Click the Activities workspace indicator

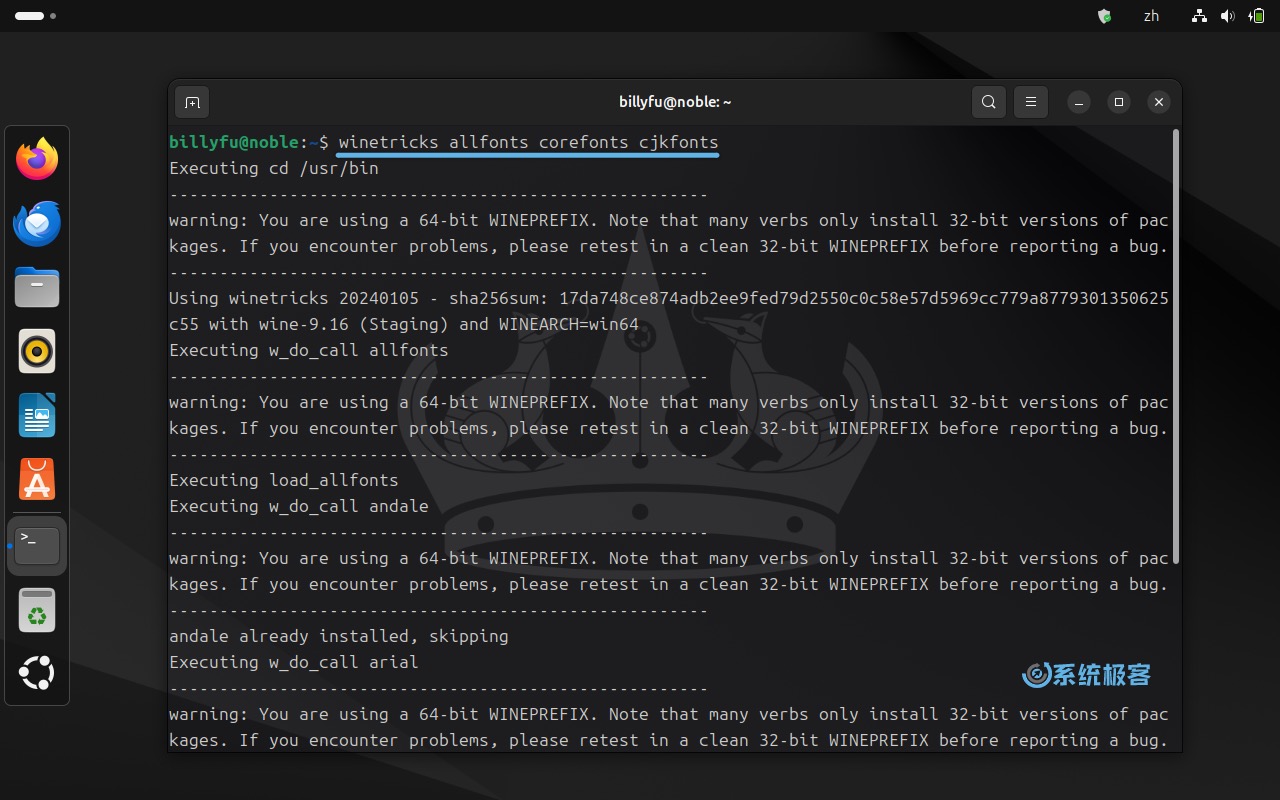35,16
